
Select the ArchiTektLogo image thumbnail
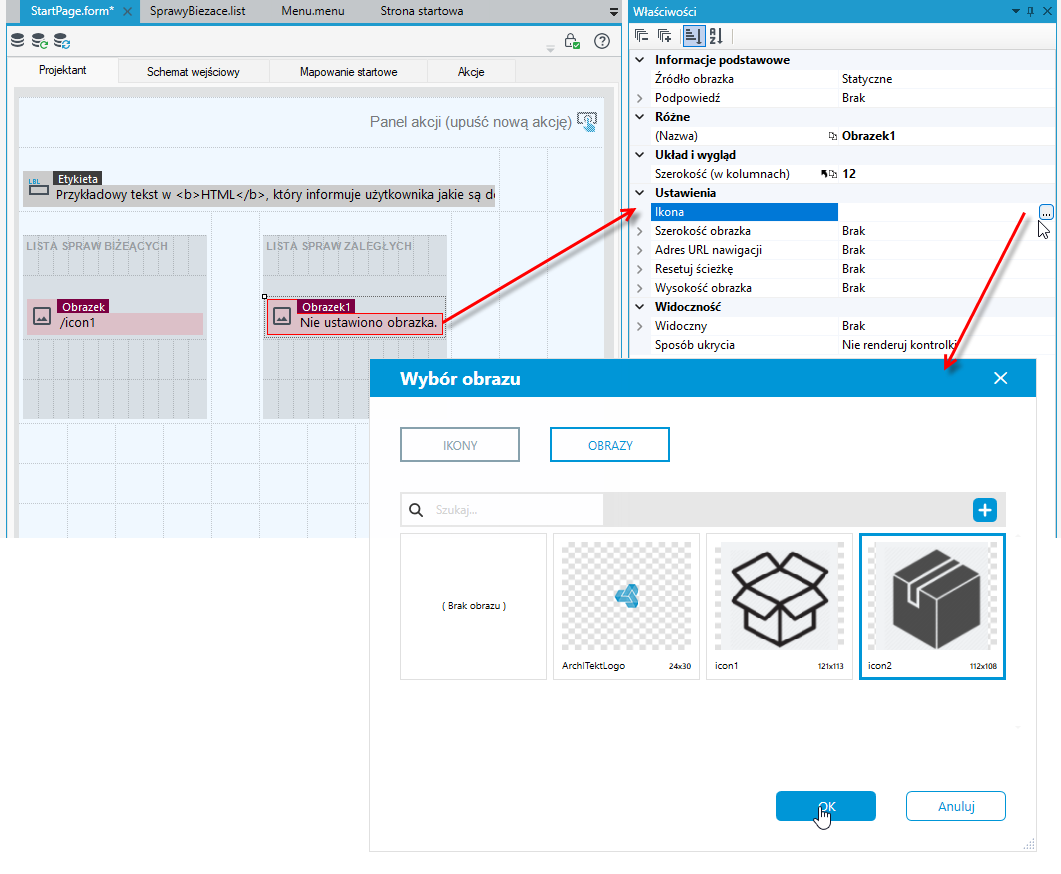[627, 606]
